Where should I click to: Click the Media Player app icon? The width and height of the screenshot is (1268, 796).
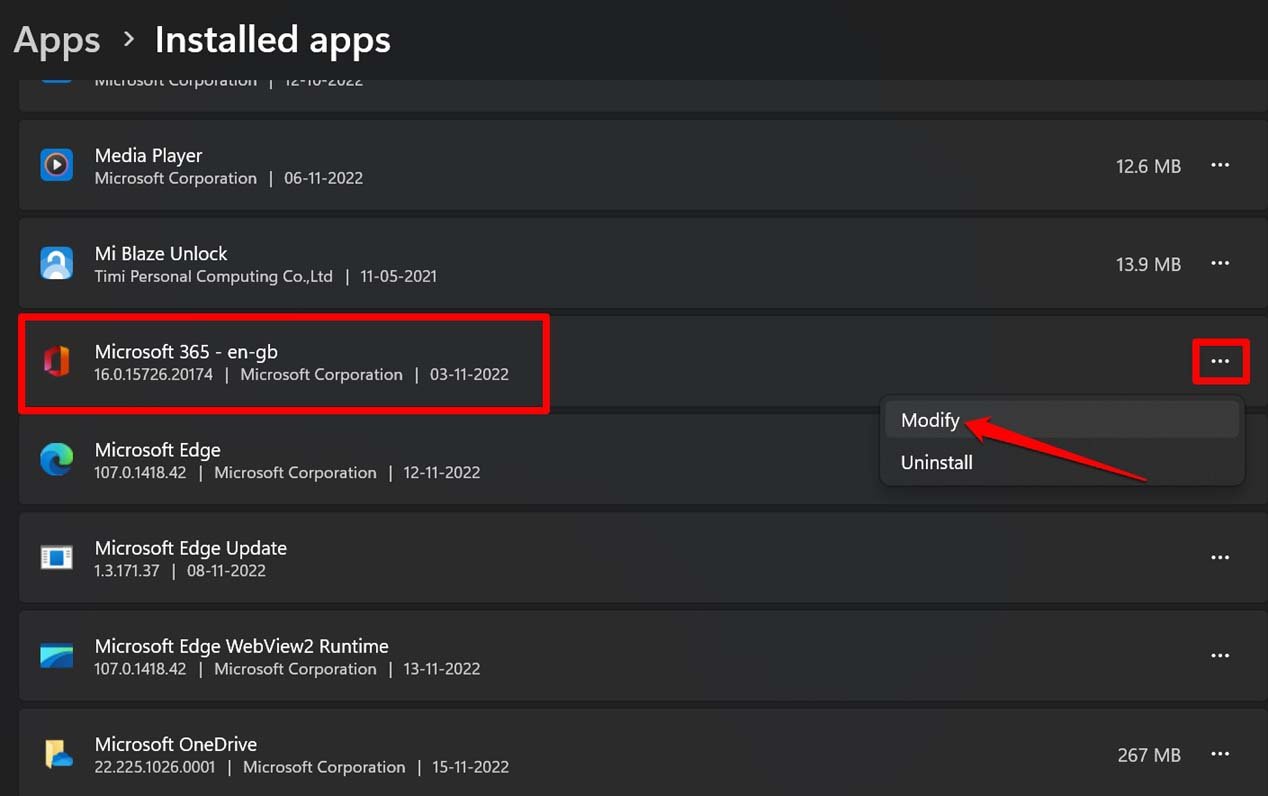(57, 165)
